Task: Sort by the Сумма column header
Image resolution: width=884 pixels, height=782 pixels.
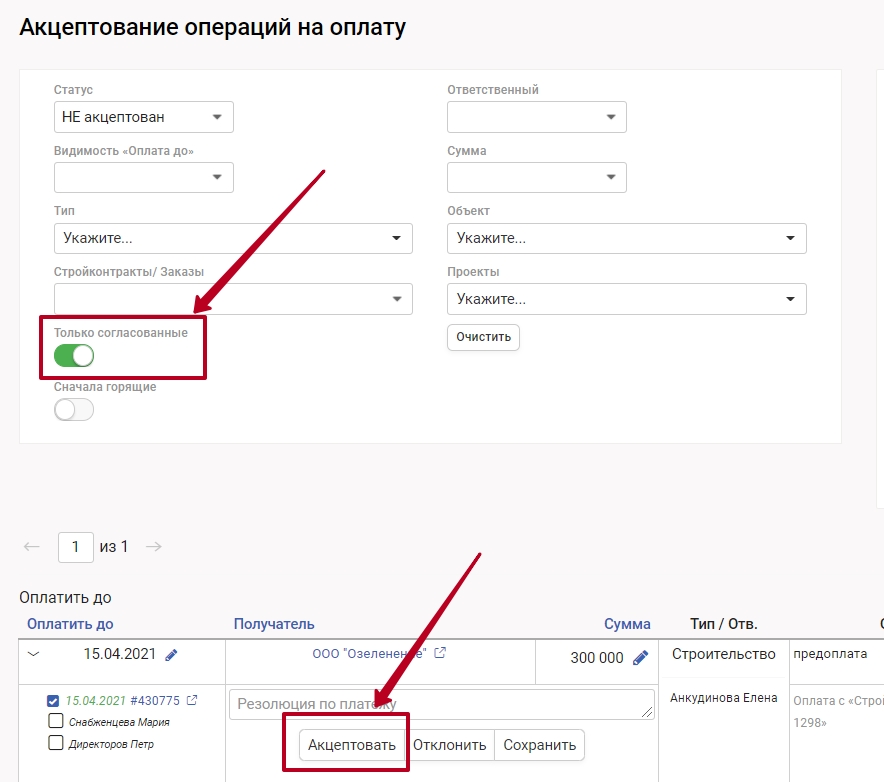Action: (627, 624)
